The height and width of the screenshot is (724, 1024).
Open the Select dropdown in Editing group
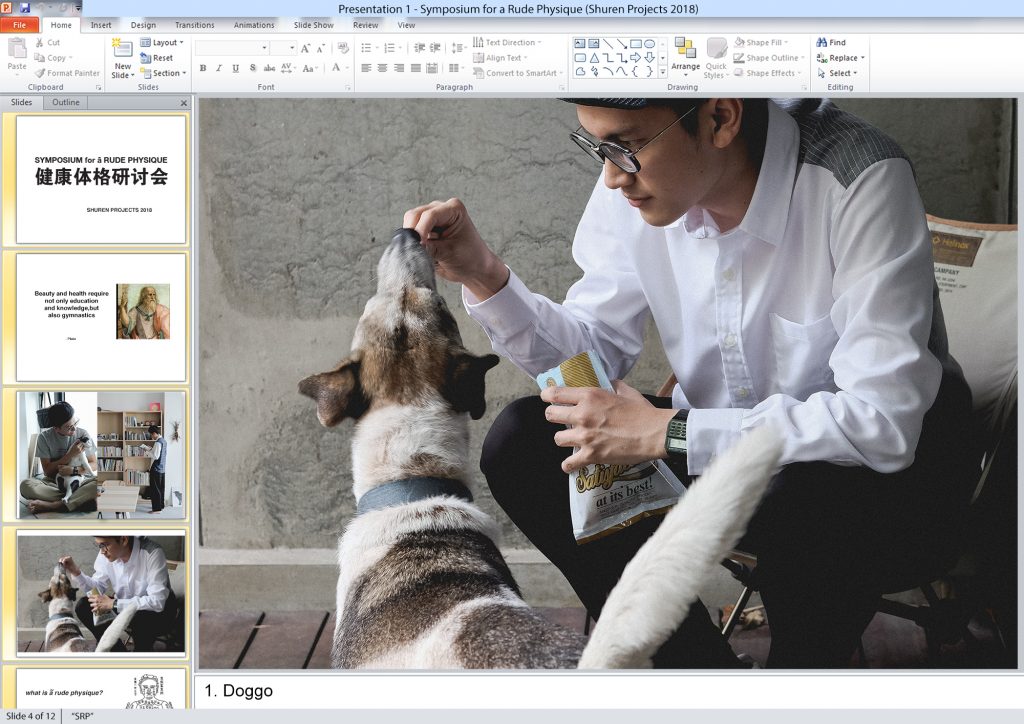tap(840, 73)
